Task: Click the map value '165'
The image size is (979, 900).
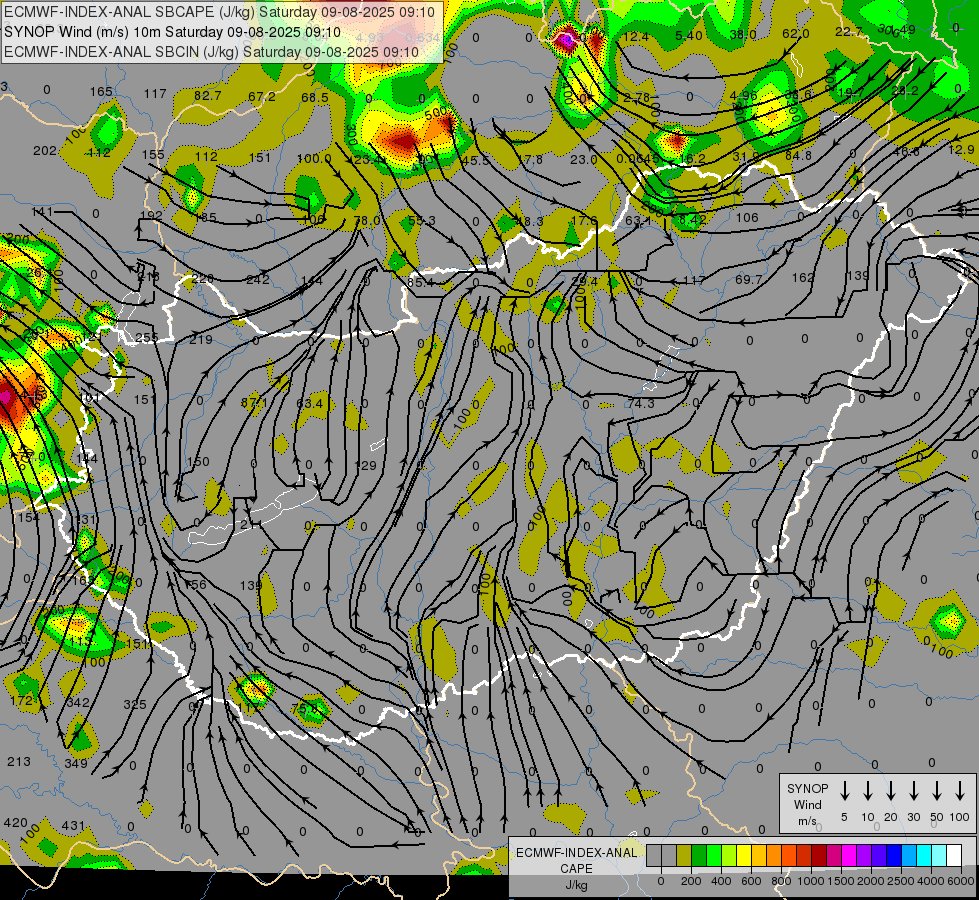Action: (x=101, y=92)
